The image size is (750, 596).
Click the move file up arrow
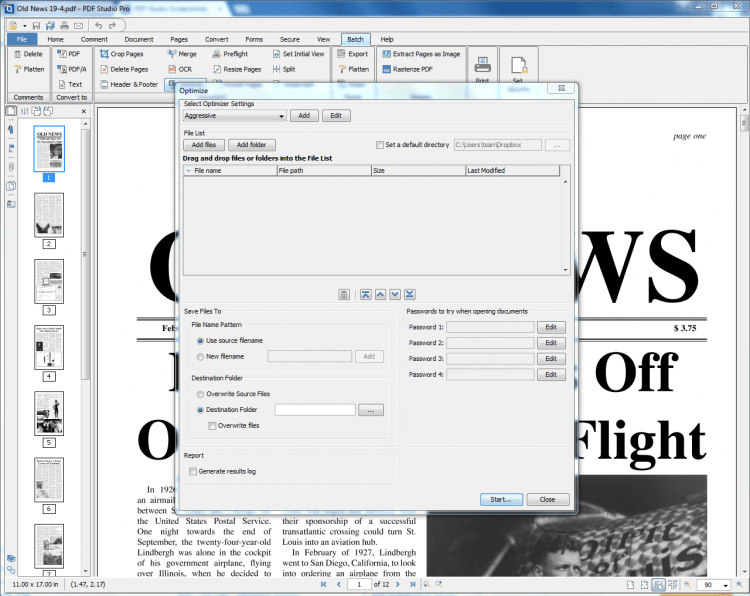381,294
